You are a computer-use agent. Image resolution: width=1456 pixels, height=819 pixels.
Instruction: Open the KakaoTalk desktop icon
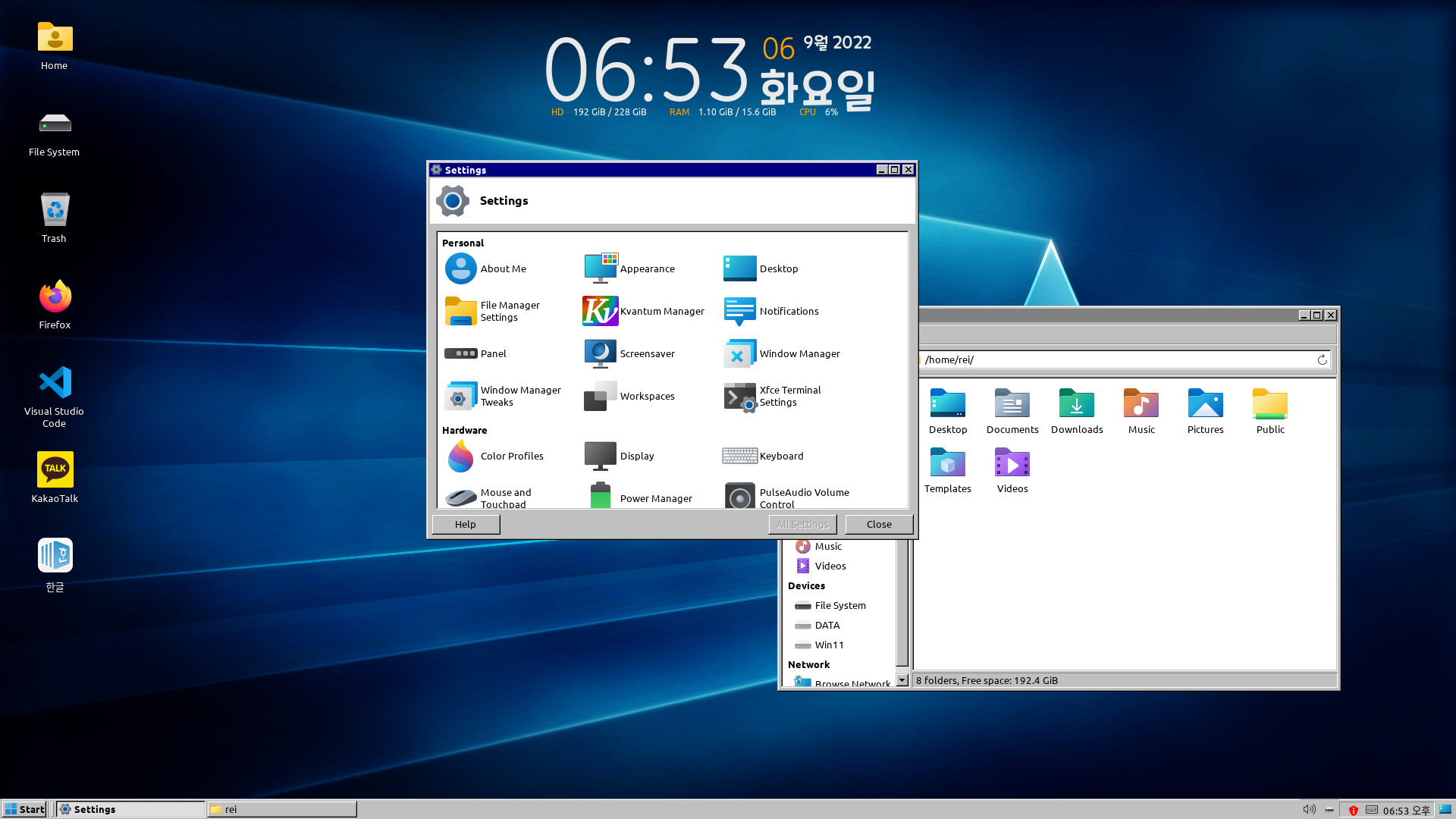coord(55,477)
